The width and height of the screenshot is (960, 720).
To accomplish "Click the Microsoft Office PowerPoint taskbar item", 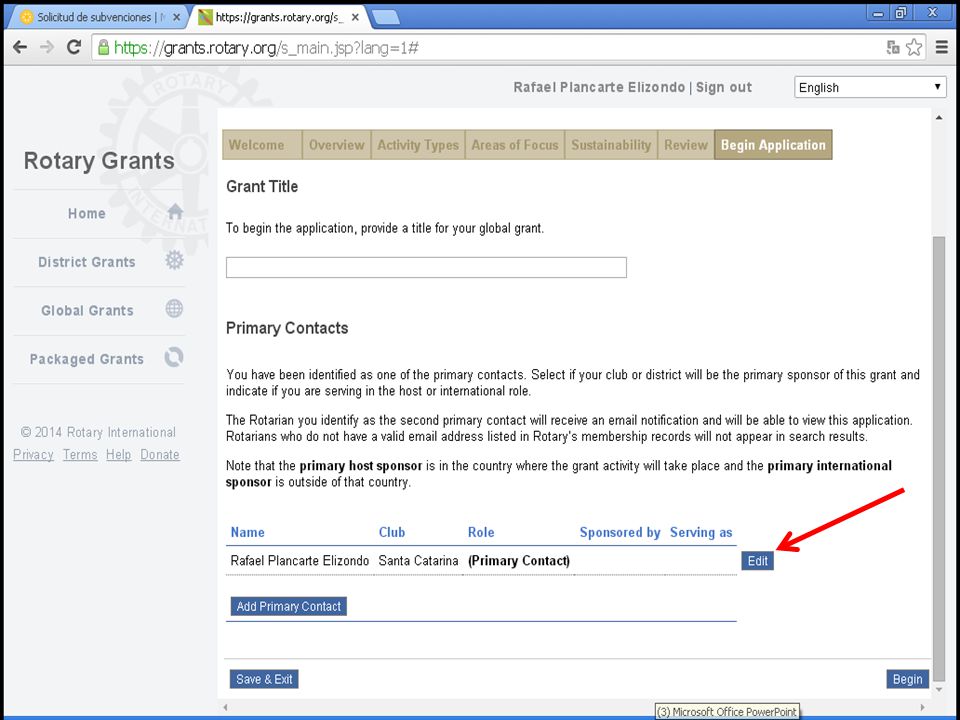I will 727,712.
